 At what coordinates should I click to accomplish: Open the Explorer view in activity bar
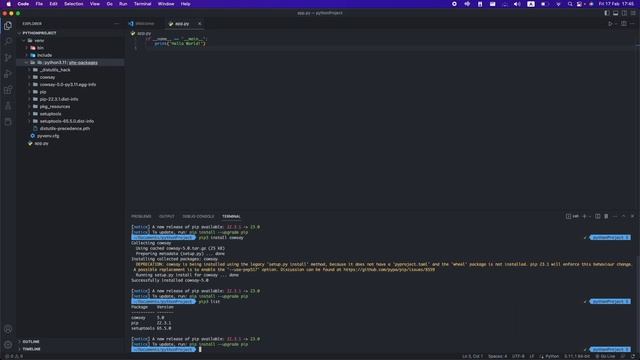point(8,26)
